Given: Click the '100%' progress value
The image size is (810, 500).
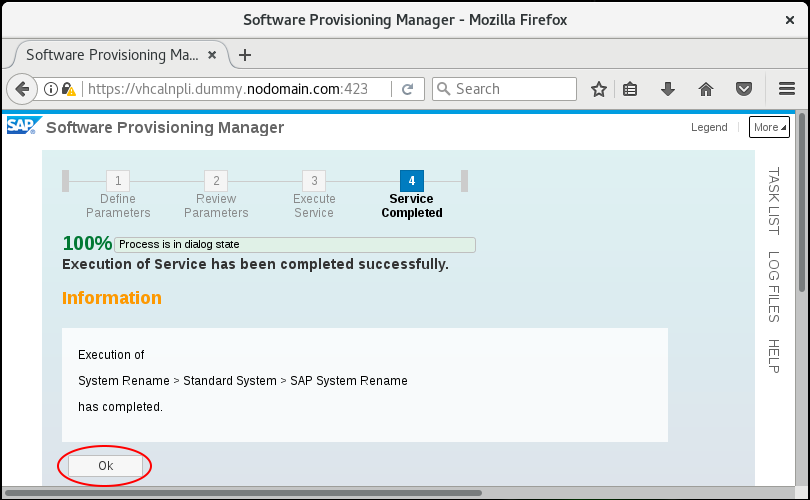Looking at the screenshot, I should tap(87, 243).
